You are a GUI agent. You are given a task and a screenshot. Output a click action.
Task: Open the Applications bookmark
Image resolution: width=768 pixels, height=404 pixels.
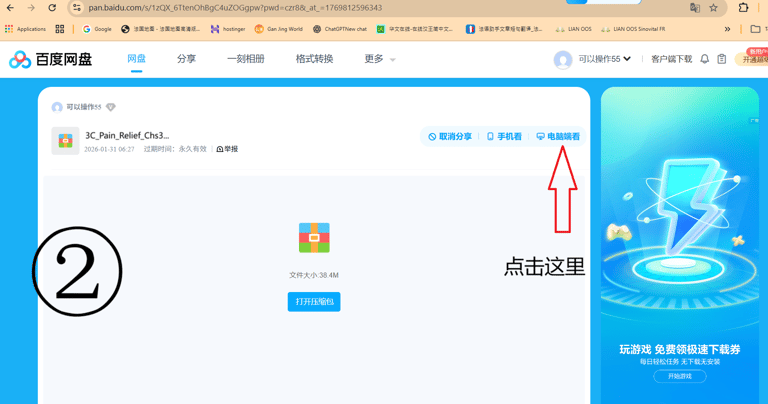tap(25, 29)
